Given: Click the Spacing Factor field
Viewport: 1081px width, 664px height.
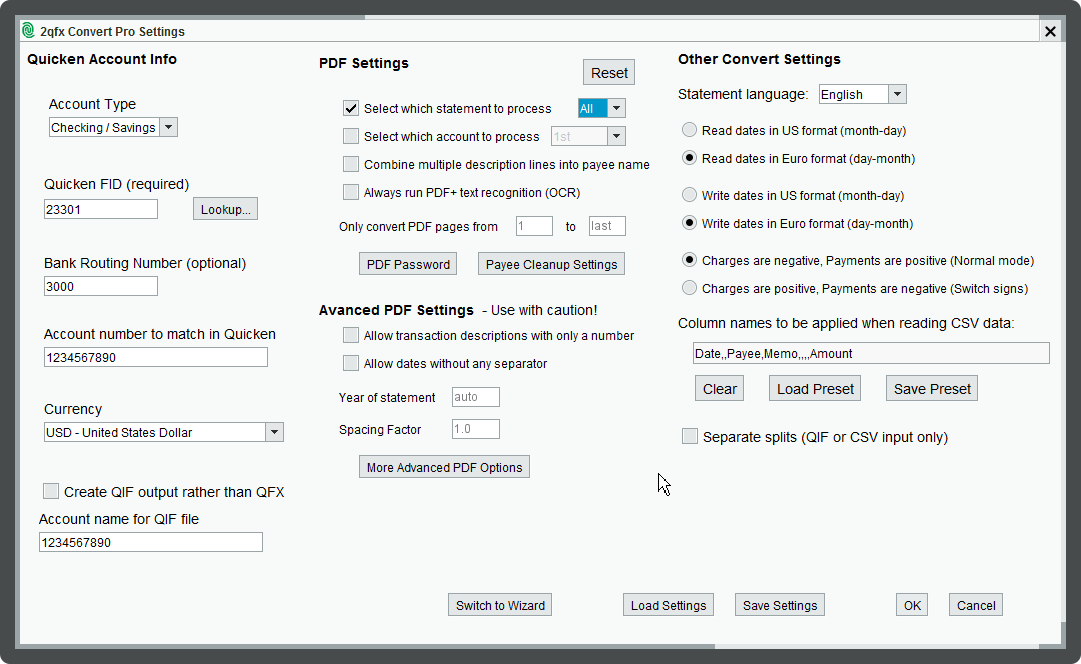Looking at the screenshot, I should [476, 429].
